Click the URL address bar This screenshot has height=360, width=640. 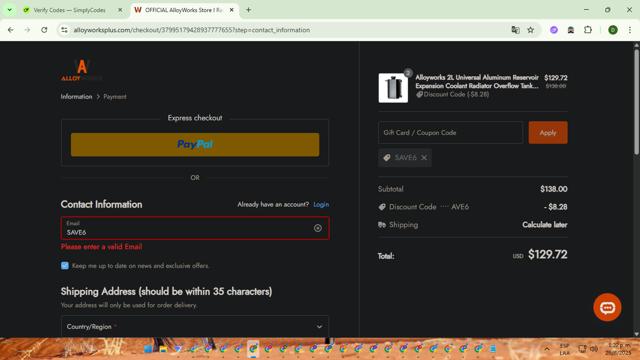click(x=286, y=30)
